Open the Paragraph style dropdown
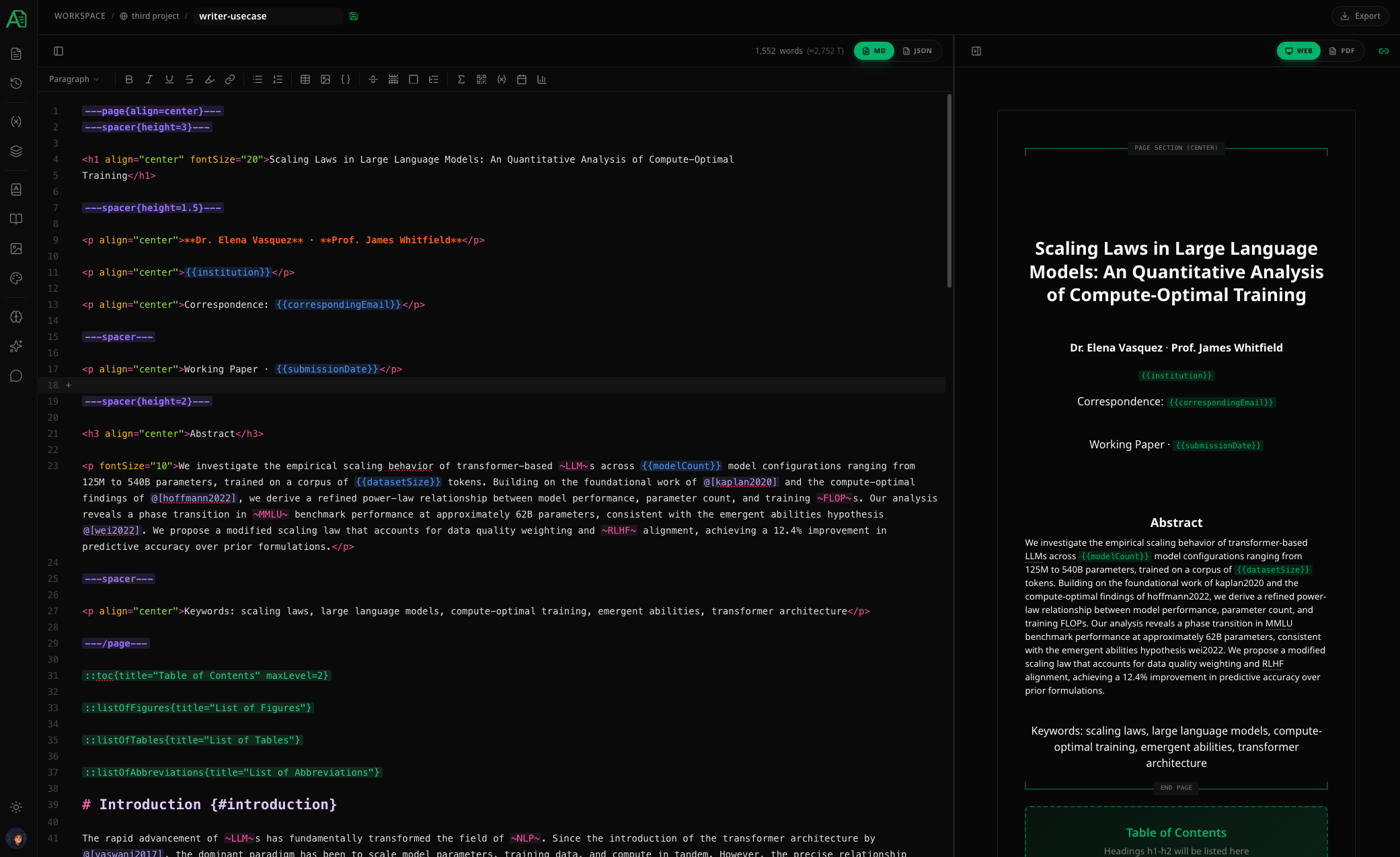This screenshot has width=1400, height=857. pos(74,79)
